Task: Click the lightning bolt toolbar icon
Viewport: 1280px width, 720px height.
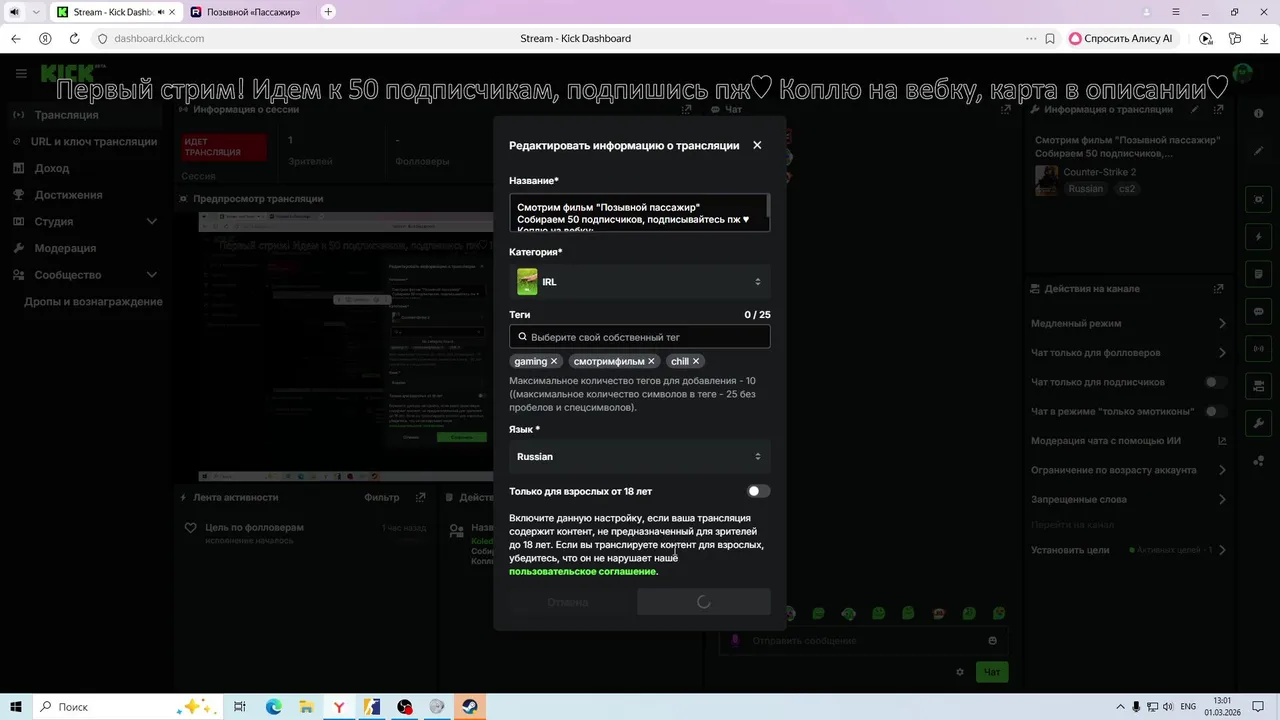Action: [1258, 237]
